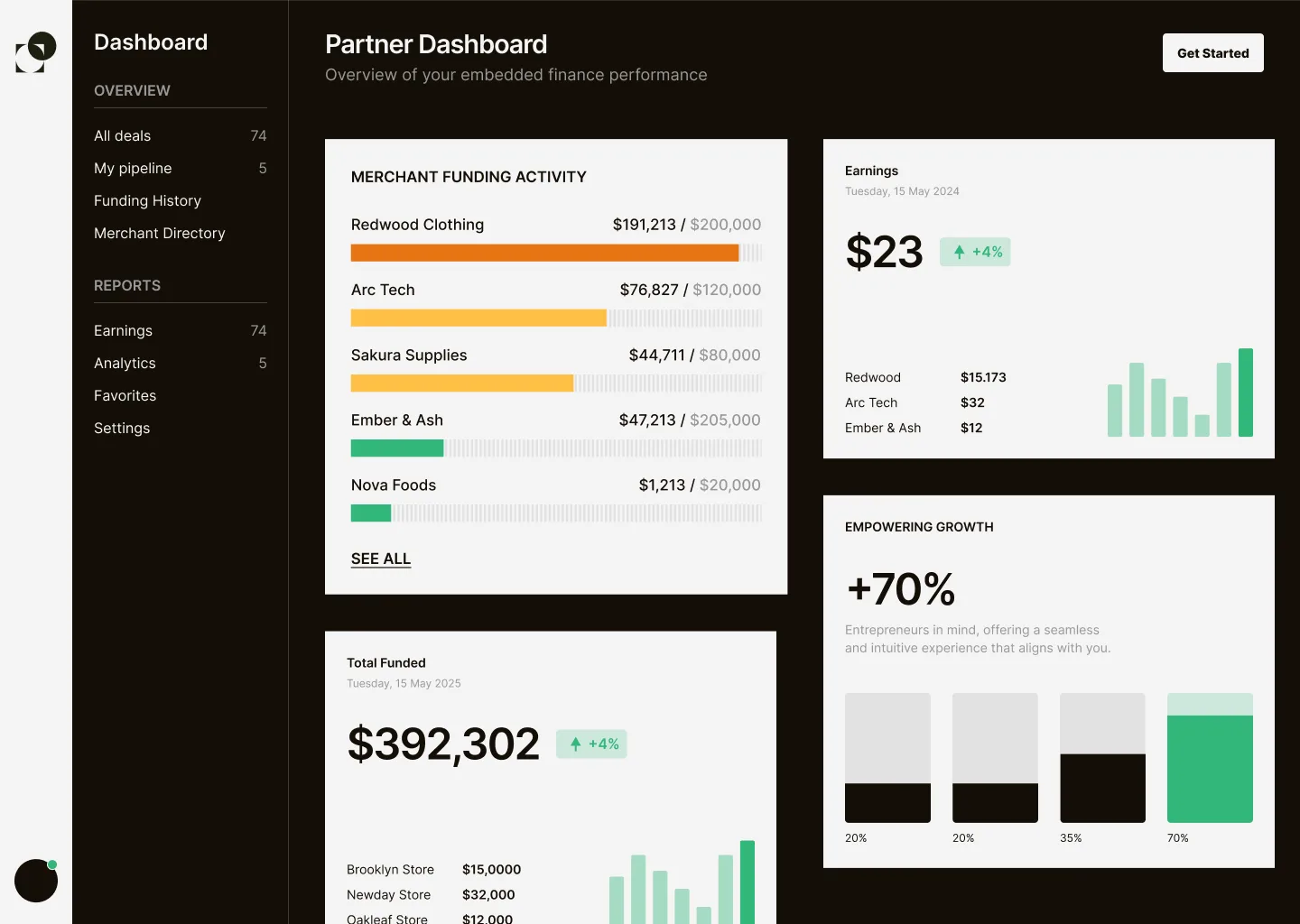
Task: Click the +4% growth badge beside $392,302
Action: point(591,744)
